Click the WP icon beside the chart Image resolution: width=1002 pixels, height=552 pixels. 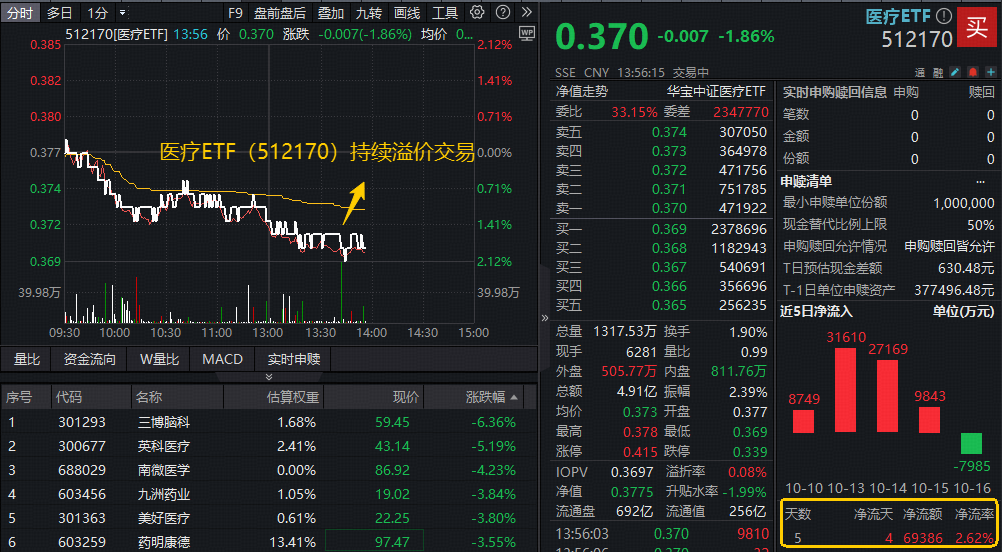click(x=528, y=33)
